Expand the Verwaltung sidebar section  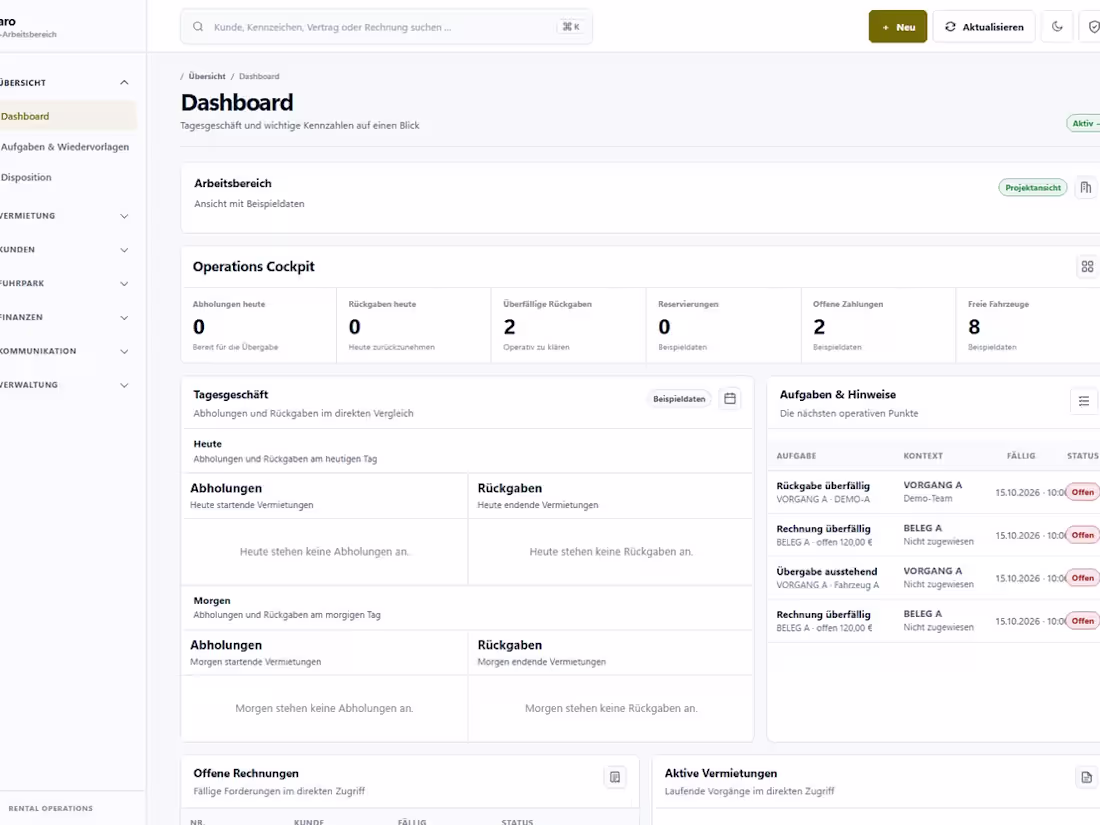(x=65, y=385)
